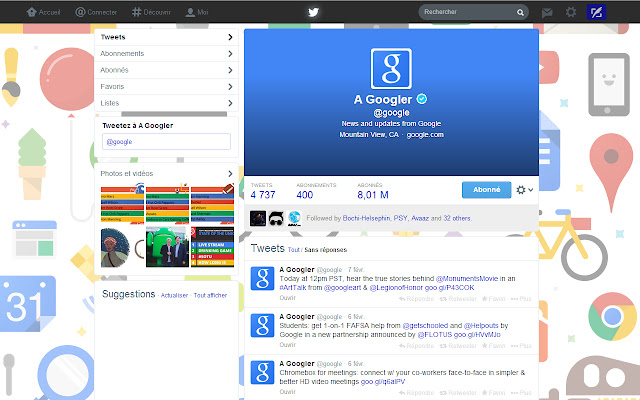Click the chevron next to Listes
The width and height of the screenshot is (640, 400).
[x=230, y=103]
